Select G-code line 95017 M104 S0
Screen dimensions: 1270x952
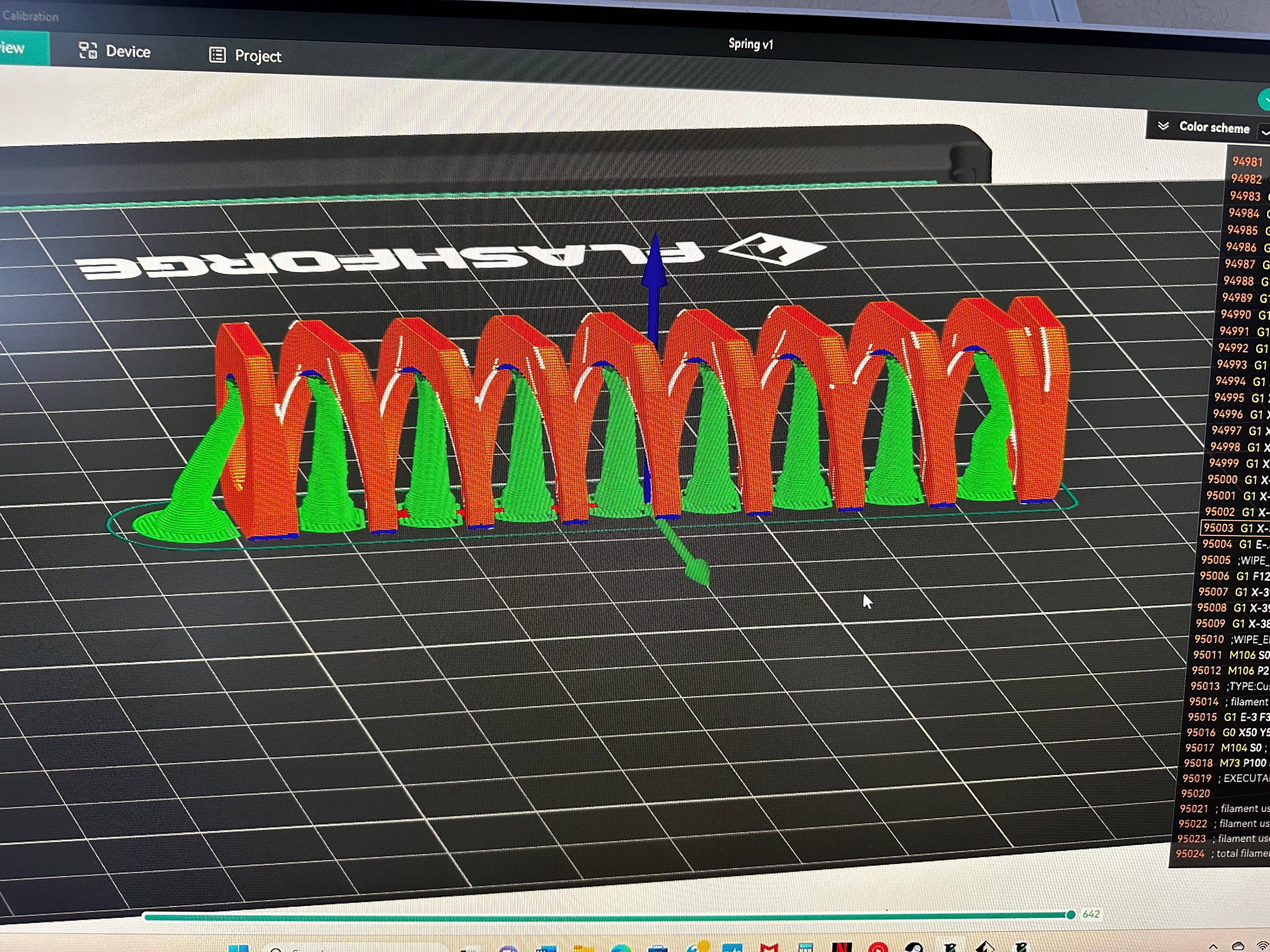(x=1228, y=748)
